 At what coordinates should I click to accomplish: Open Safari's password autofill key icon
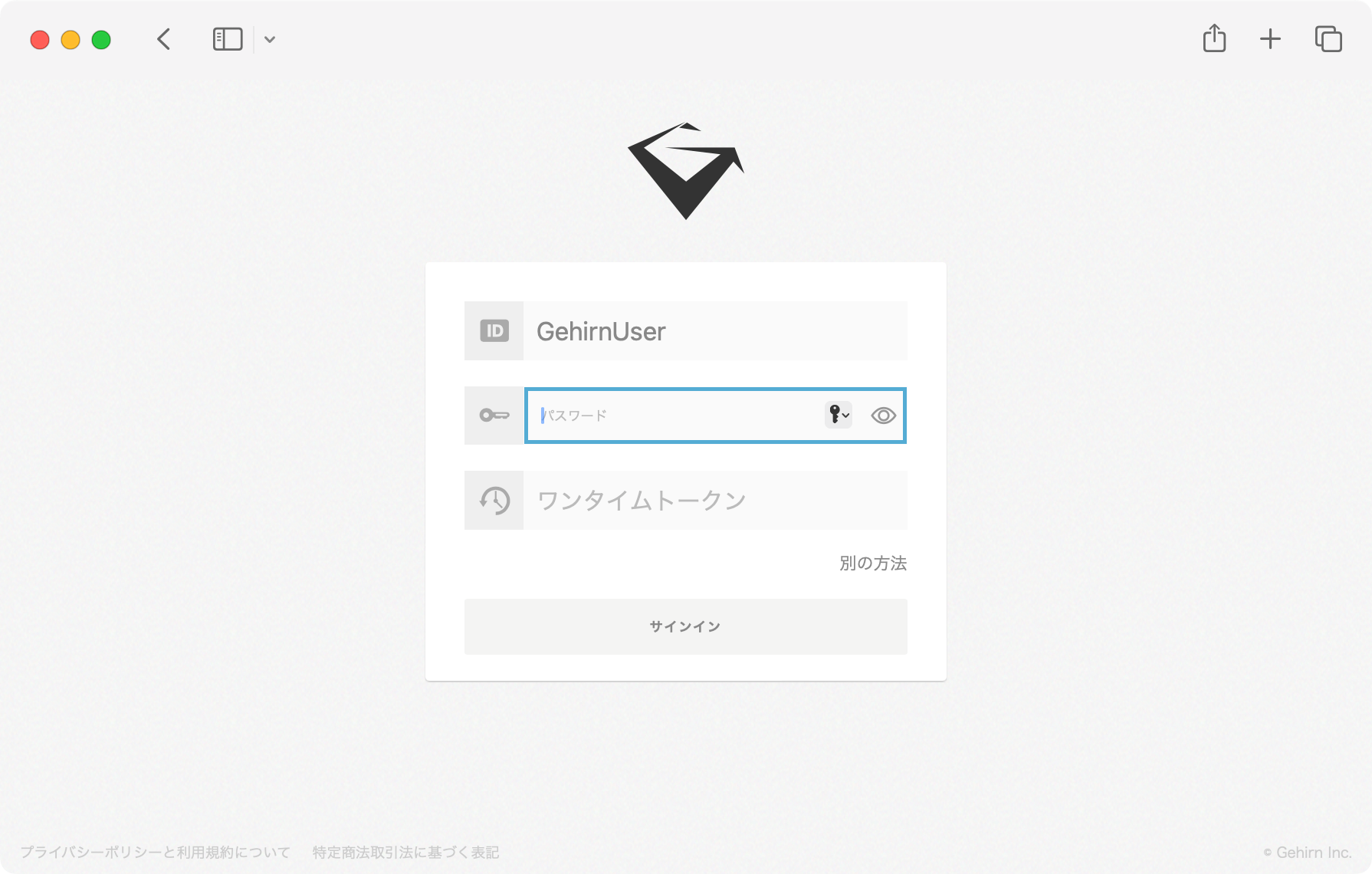coord(835,416)
